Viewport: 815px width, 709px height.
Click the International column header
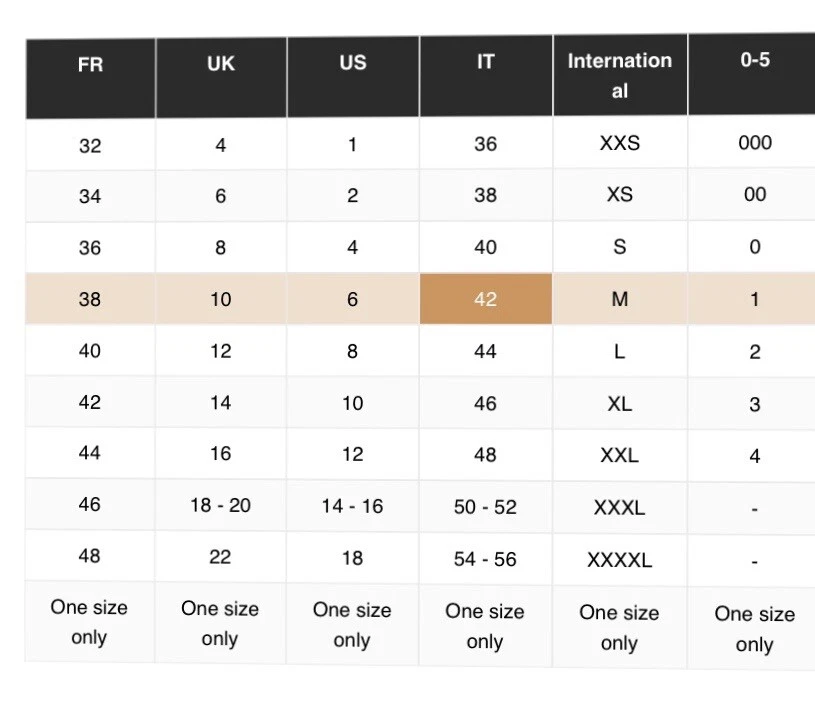click(620, 74)
